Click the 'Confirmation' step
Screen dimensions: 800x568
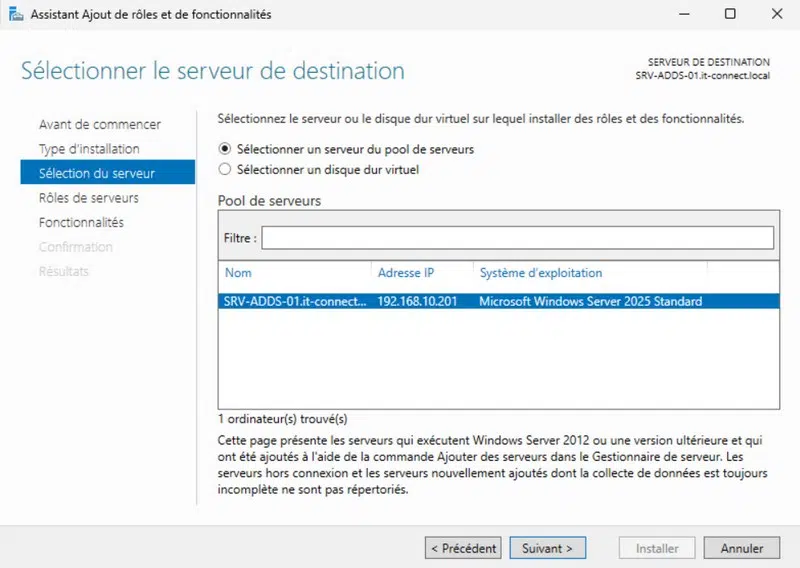pos(76,247)
